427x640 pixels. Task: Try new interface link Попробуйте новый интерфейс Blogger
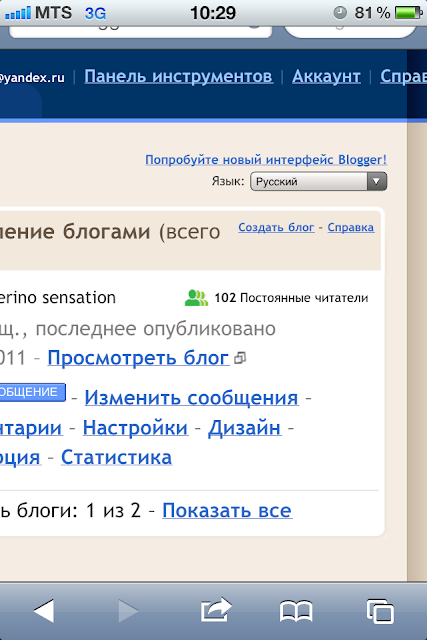pyautogui.click(x=266, y=160)
